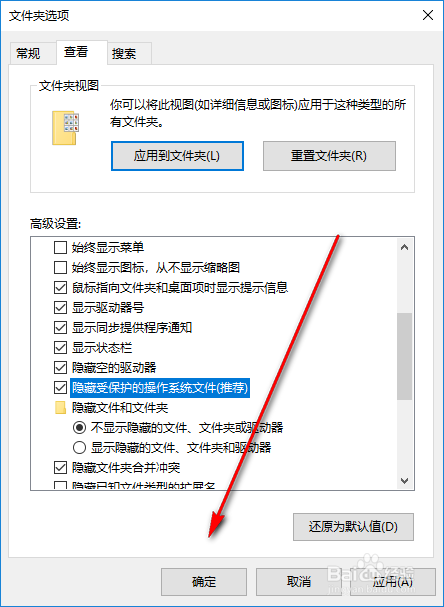444x607 pixels.
Task: Click the 隐藏文件和文件夹 folder icon
Action: [x=60, y=408]
